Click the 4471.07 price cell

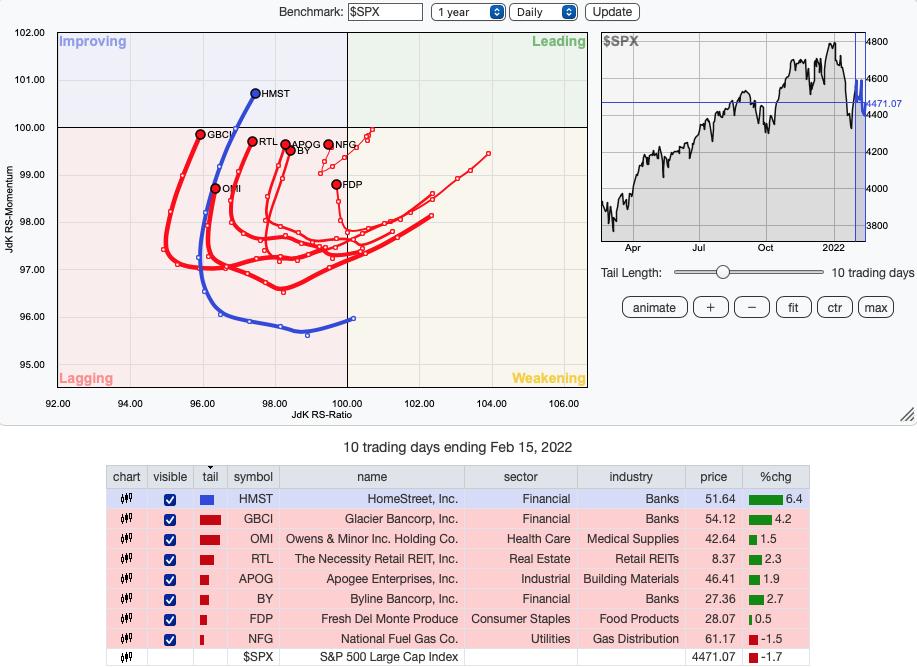click(713, 657)
